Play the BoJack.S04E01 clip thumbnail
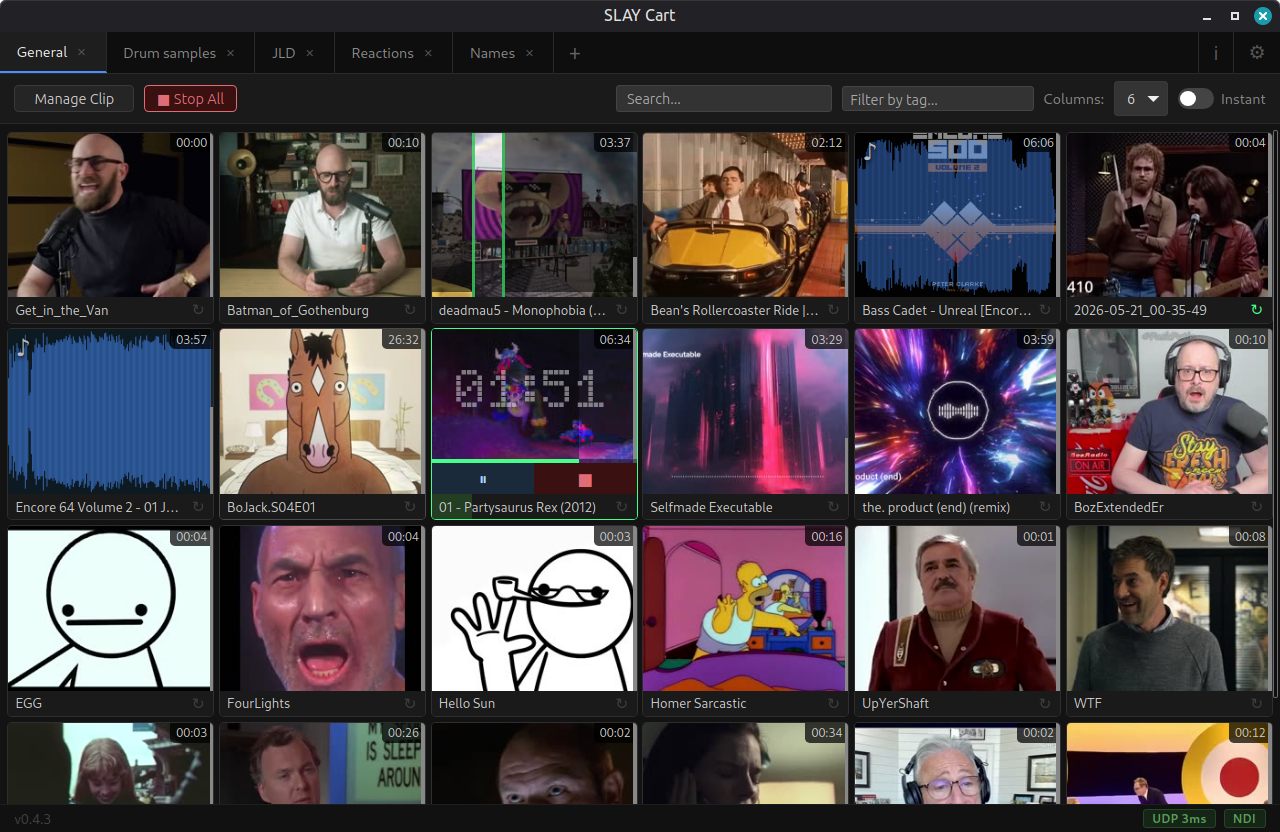 [321, 412]
